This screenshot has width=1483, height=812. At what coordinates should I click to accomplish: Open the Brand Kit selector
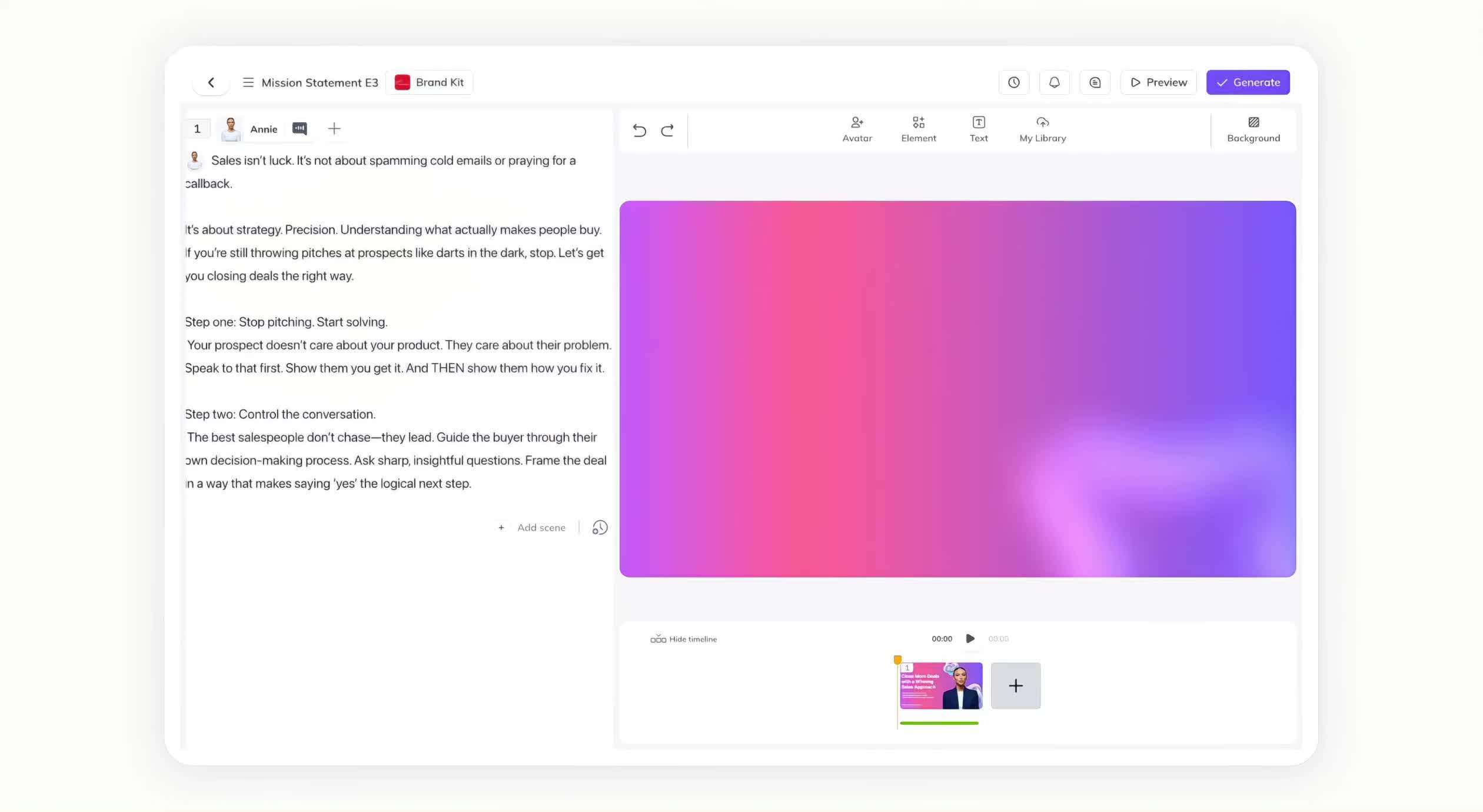[430, 82]
